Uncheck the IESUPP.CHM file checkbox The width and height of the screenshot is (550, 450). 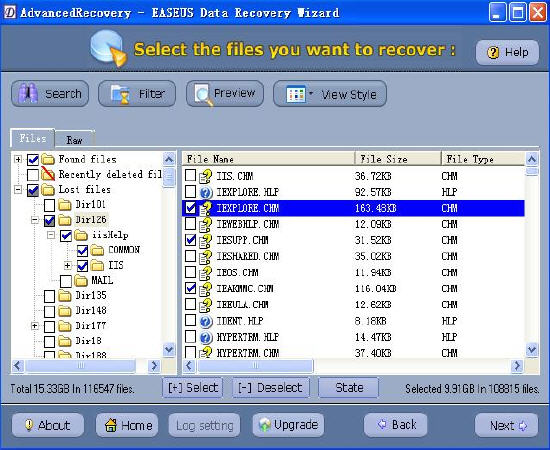click(190, 240)
